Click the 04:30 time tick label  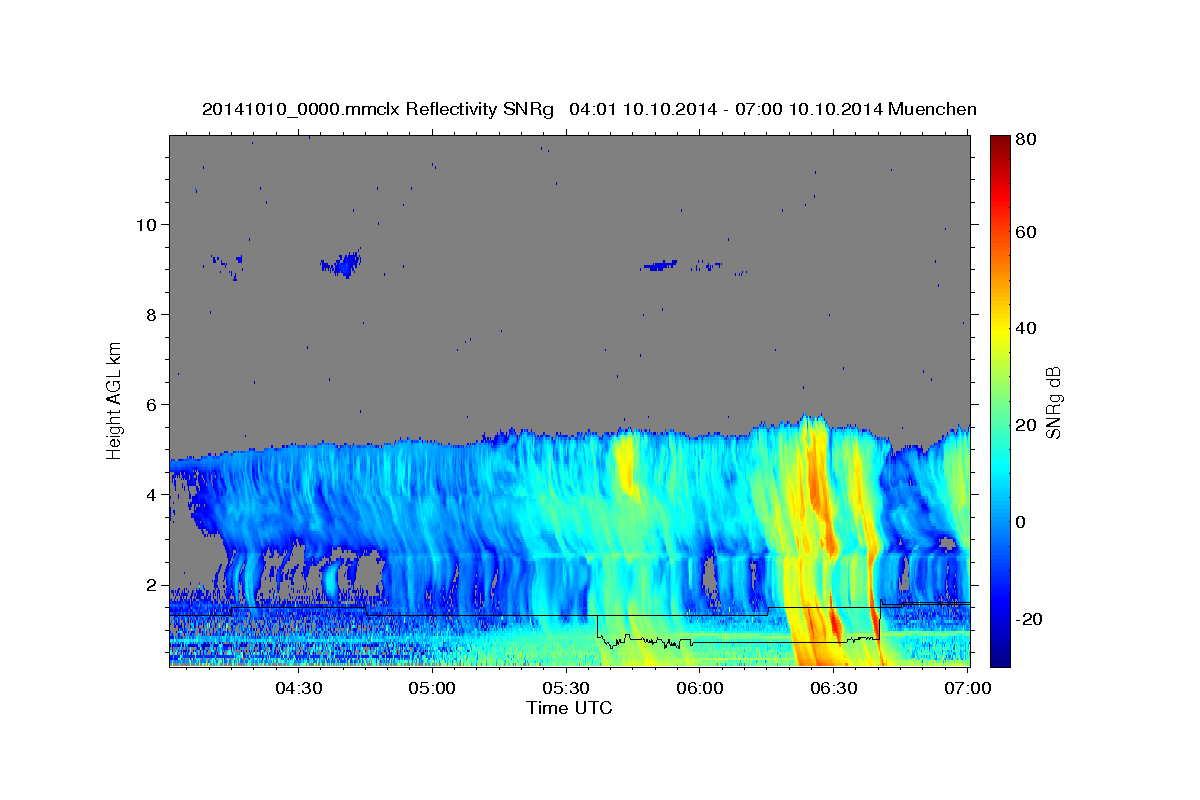pos(298,689)
